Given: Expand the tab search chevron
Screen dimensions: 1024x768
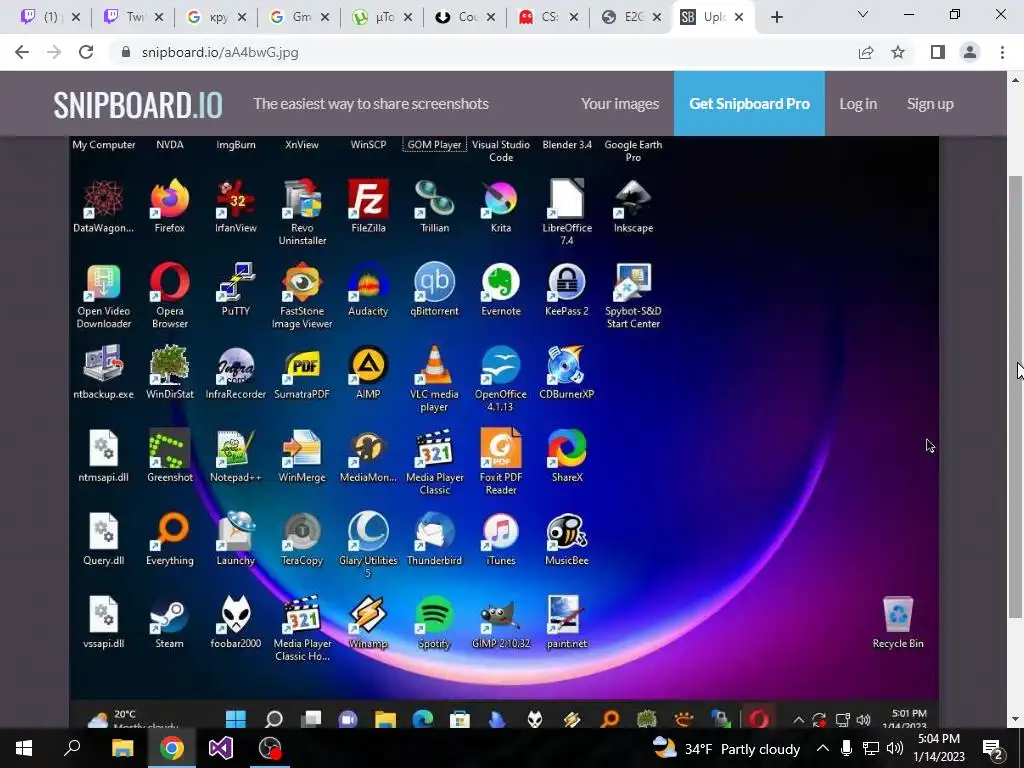Looking at the screenshot, I should click(x=863, y=14).
